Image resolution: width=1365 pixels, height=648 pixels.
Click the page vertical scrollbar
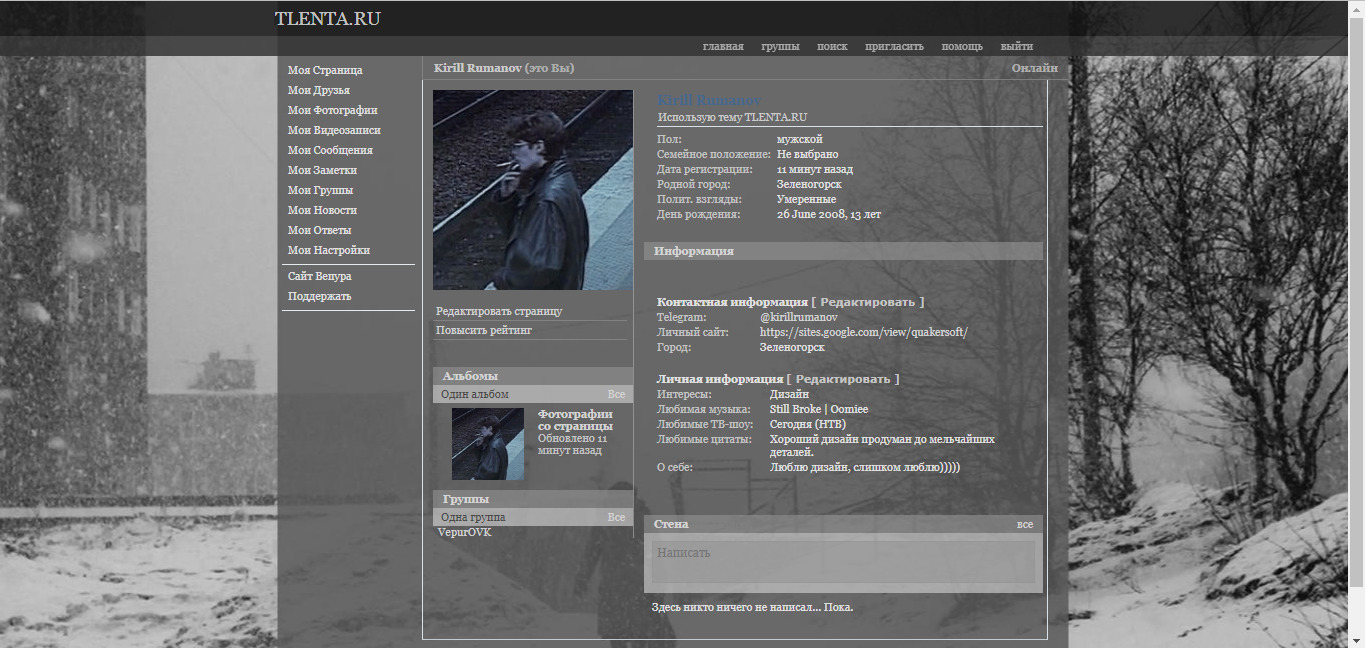1356,300
